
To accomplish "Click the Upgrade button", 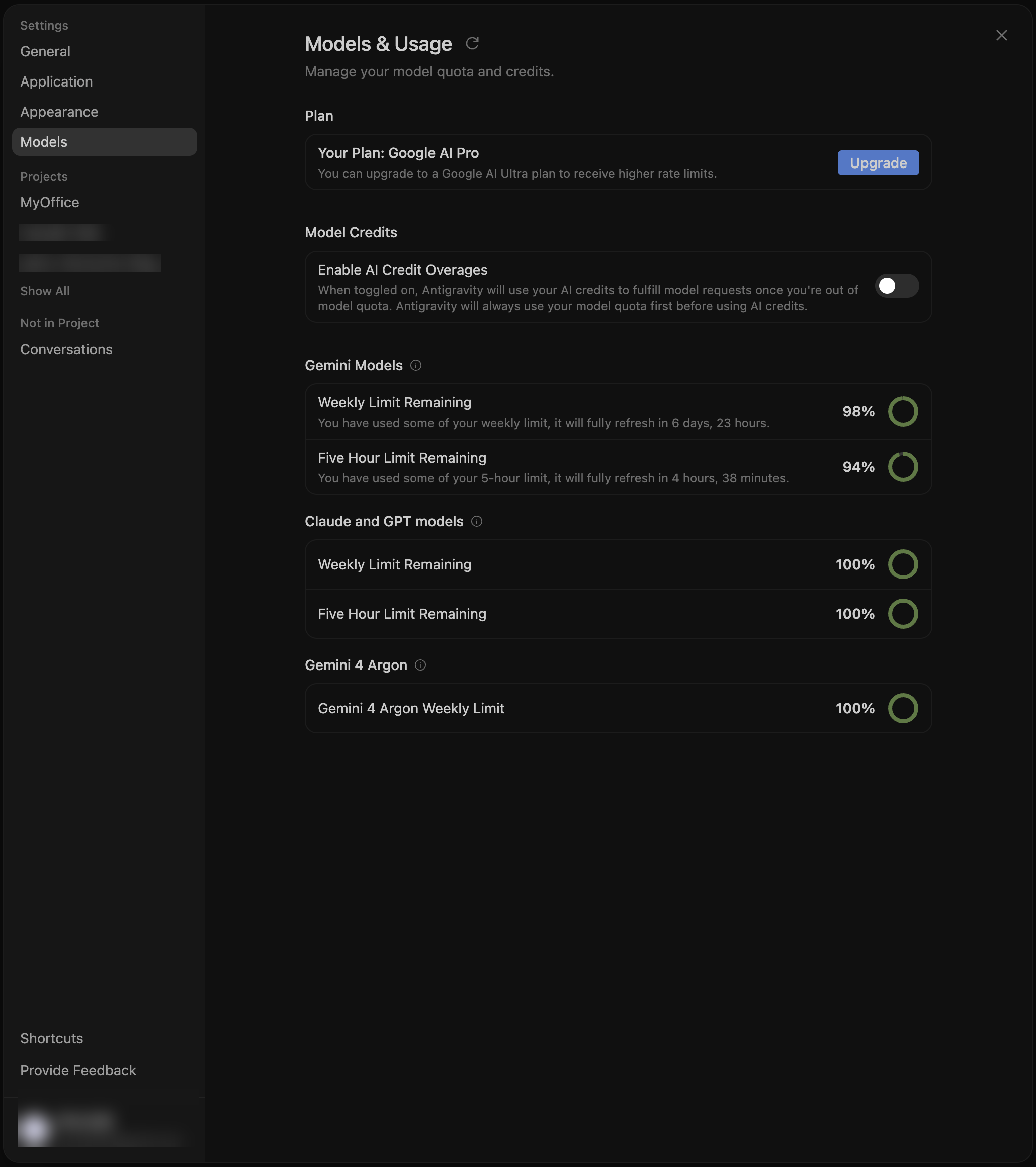I will 878,162.
